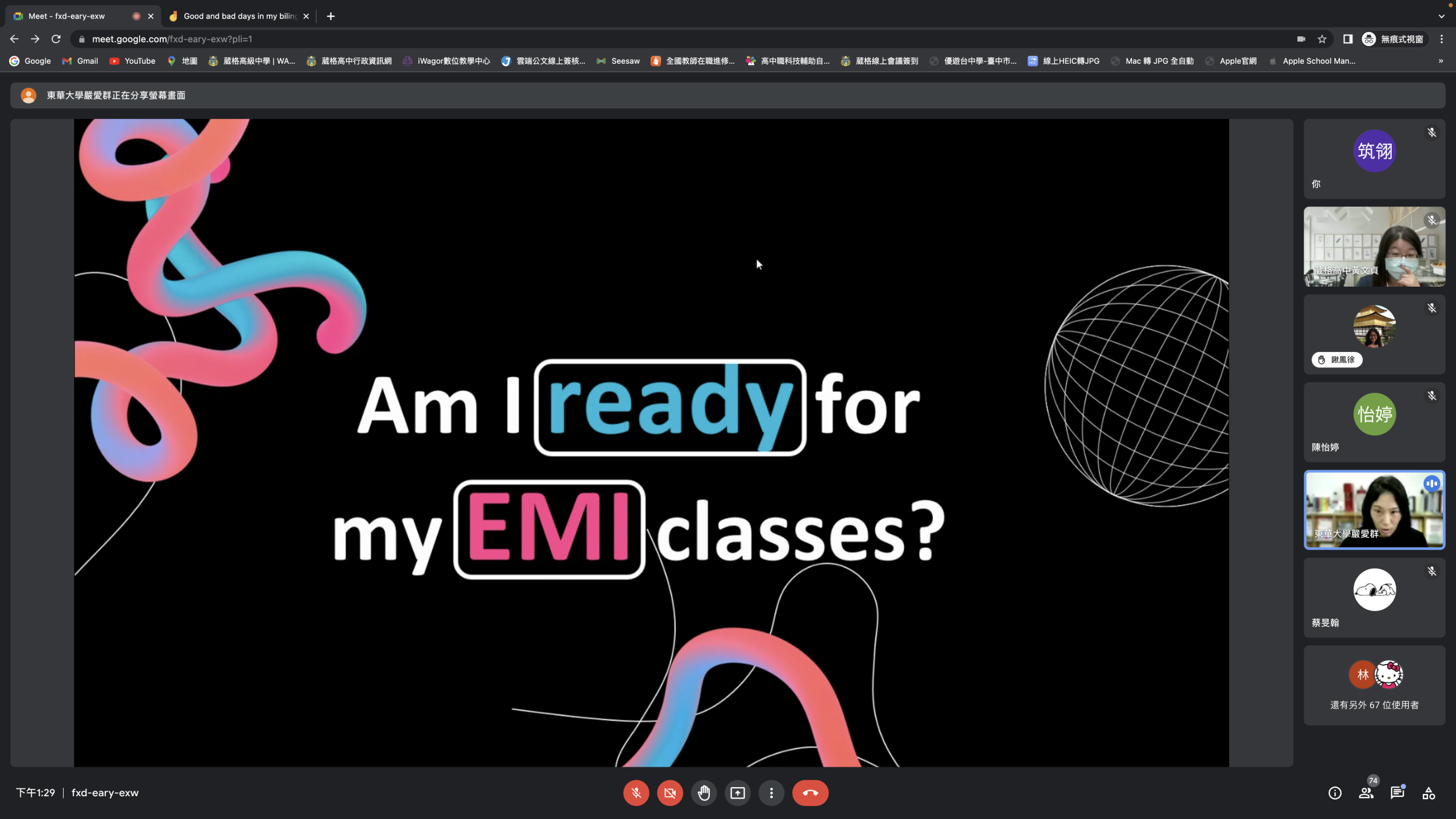
Task: Open more options three-dot menu in call bar
Action: coord(771,793)
